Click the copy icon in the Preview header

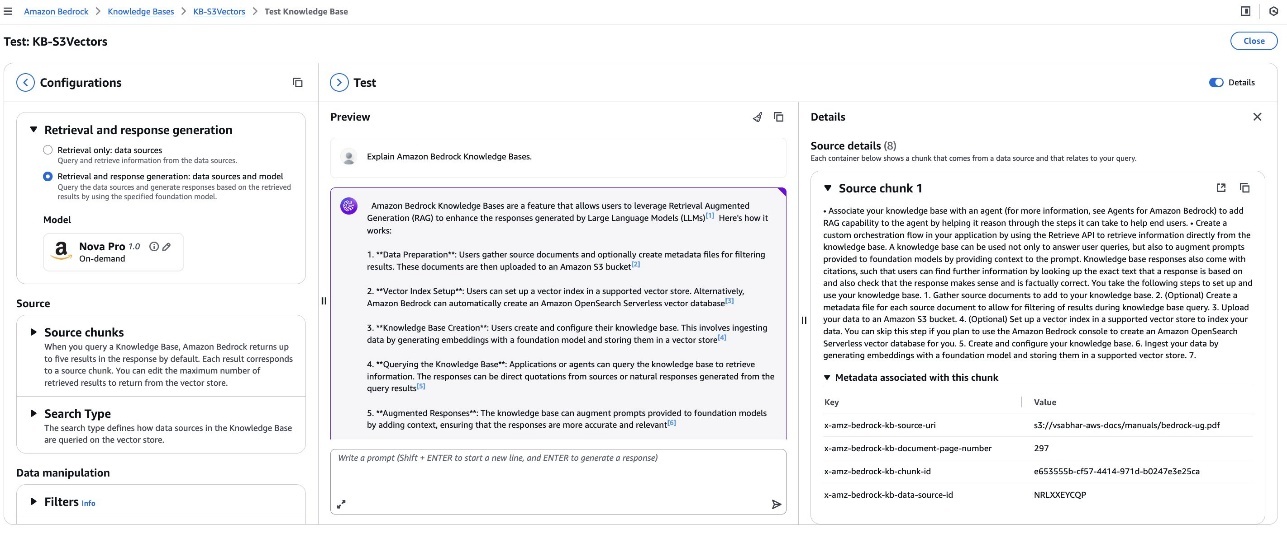pyautogui.click(x=779, y=117)
